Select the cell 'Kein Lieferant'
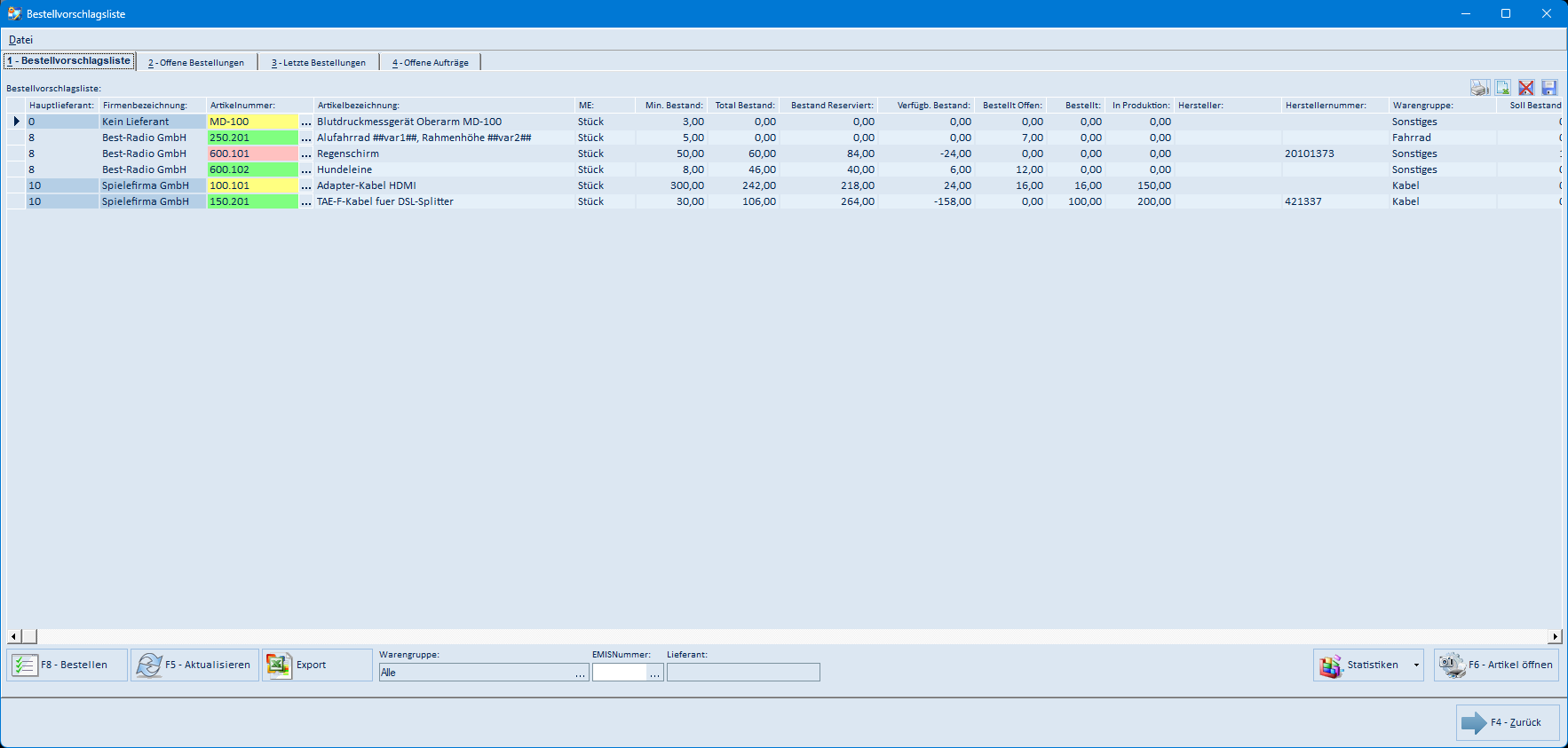1568x748 pixels. 152,122
